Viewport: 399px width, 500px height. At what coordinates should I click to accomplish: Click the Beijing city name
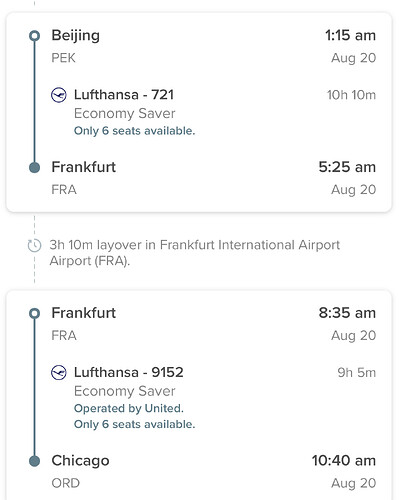[76, 36]
